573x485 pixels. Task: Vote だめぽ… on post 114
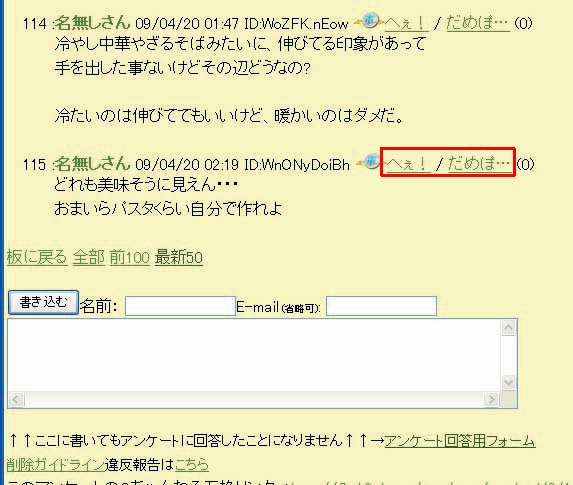pyautogui.click(x=478, y=24)
